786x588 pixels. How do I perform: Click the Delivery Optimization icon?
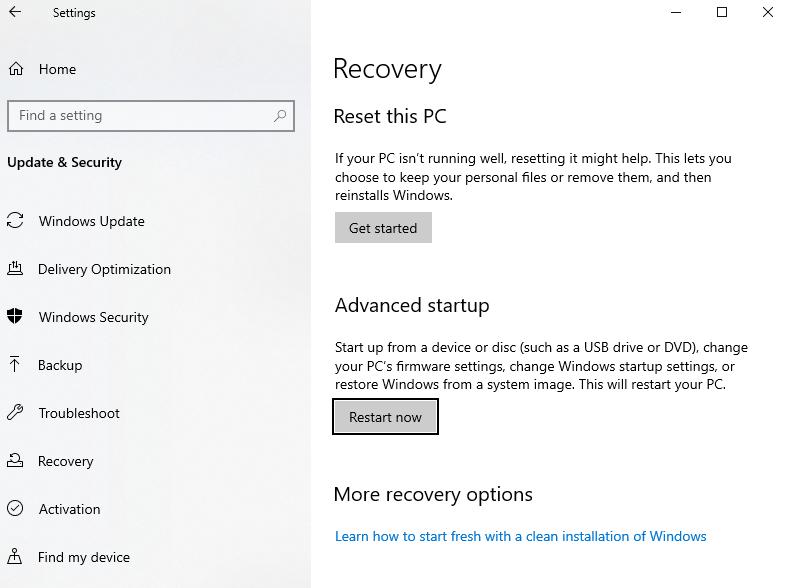click(15, 269)
